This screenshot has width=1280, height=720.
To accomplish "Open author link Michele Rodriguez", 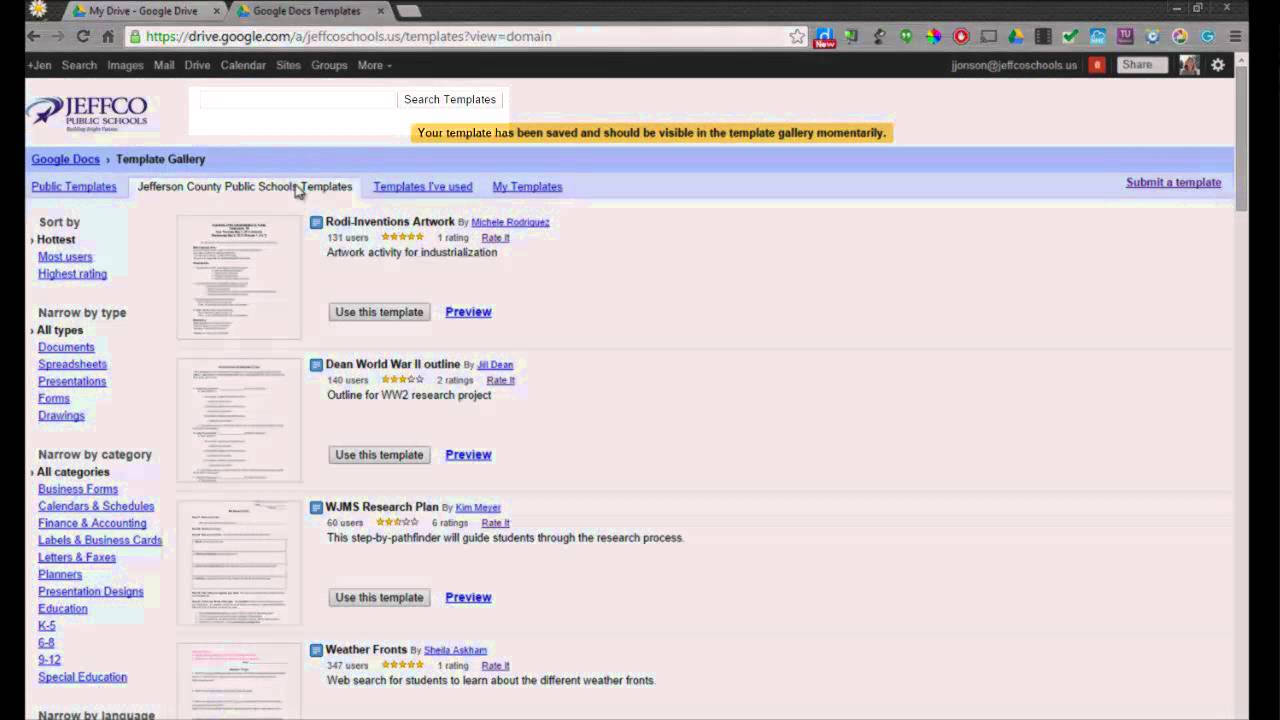I will pos(510,222).
